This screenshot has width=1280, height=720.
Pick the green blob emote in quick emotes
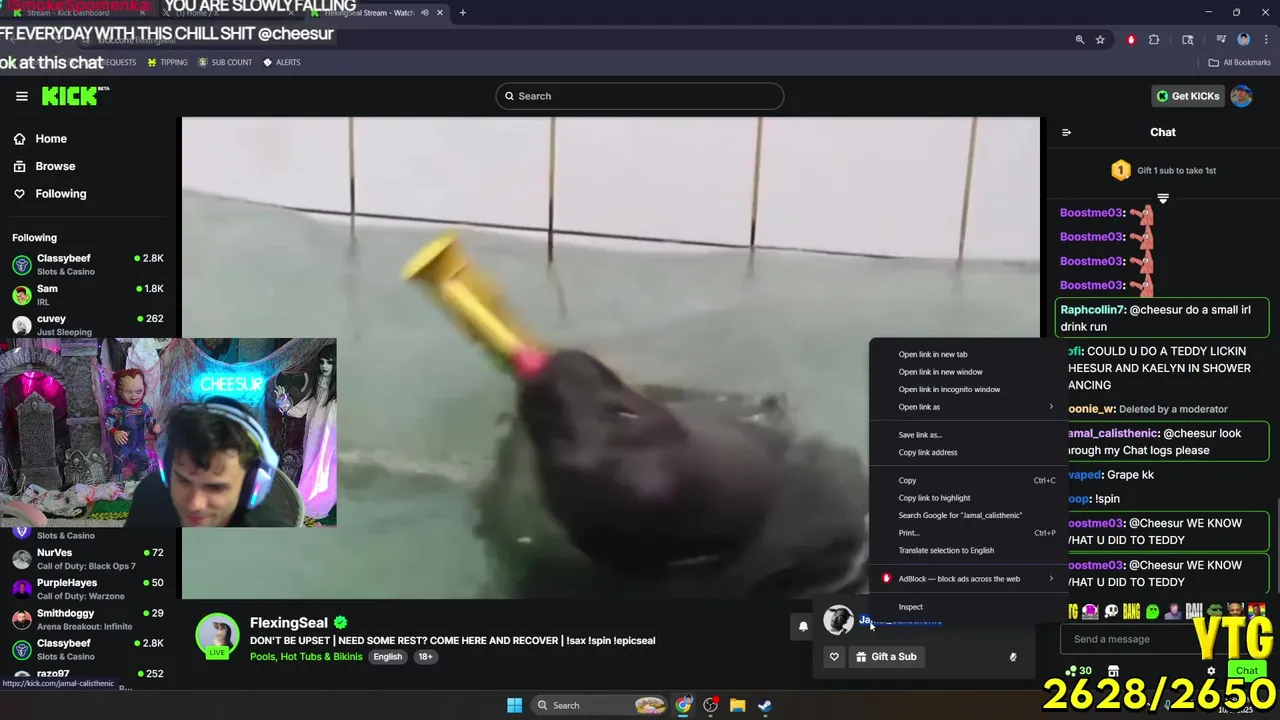[1152, 611]
